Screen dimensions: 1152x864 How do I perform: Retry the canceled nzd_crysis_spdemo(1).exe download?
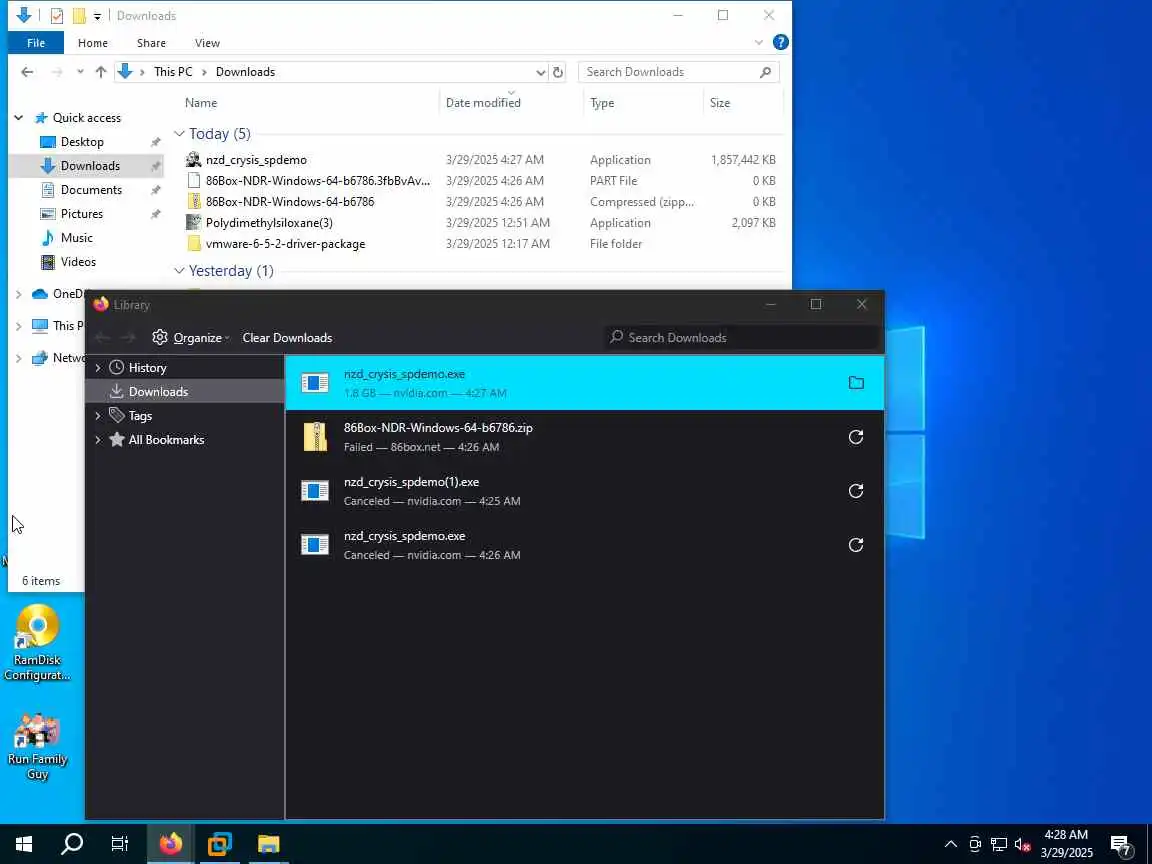click(856, 491)
